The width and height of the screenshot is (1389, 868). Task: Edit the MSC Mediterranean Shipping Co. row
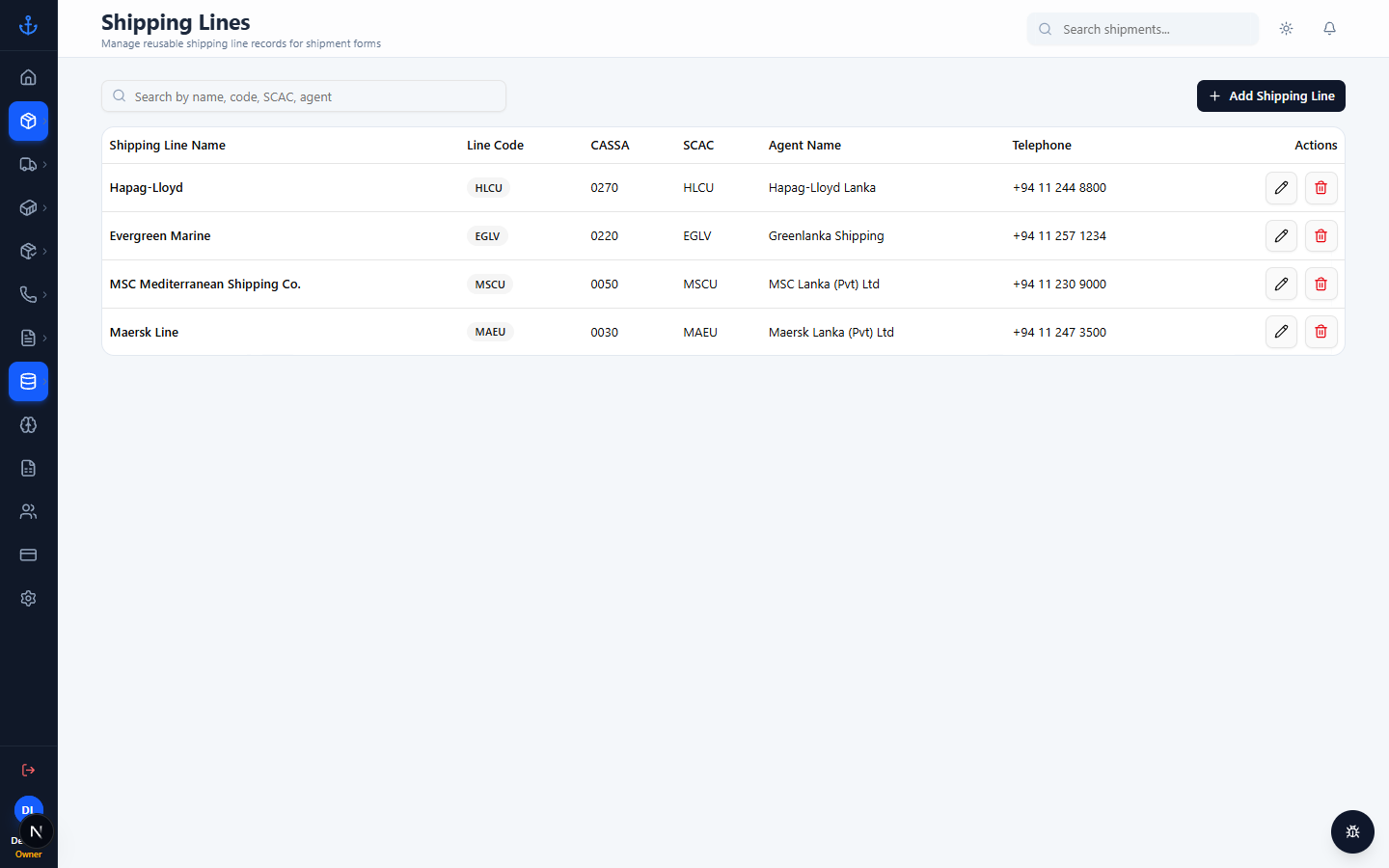1281,284
